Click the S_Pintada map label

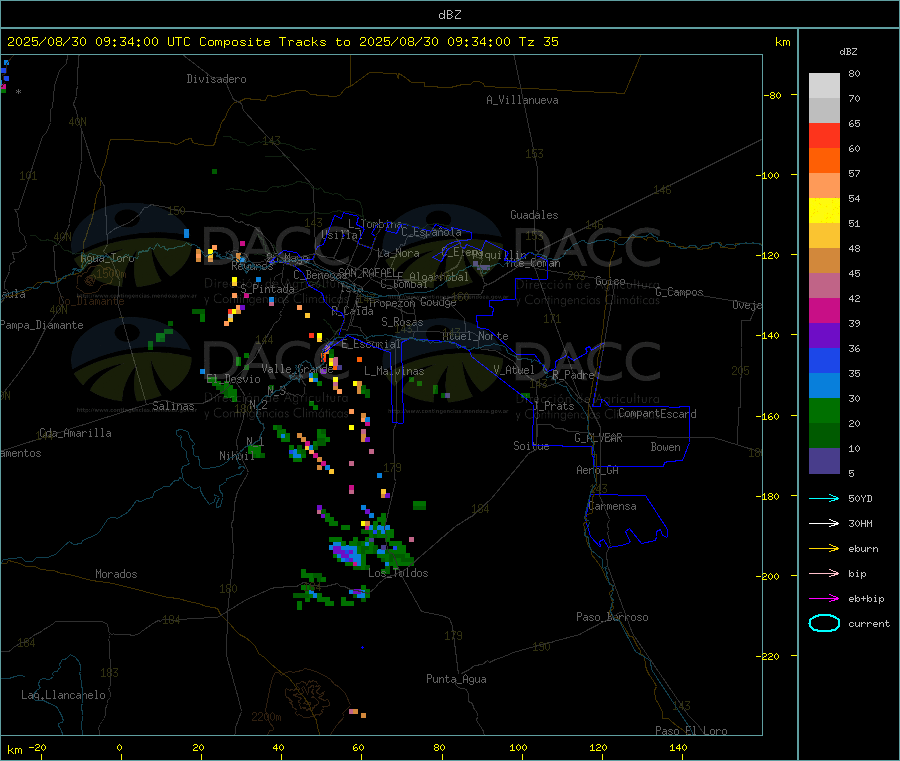pos(267,289)
